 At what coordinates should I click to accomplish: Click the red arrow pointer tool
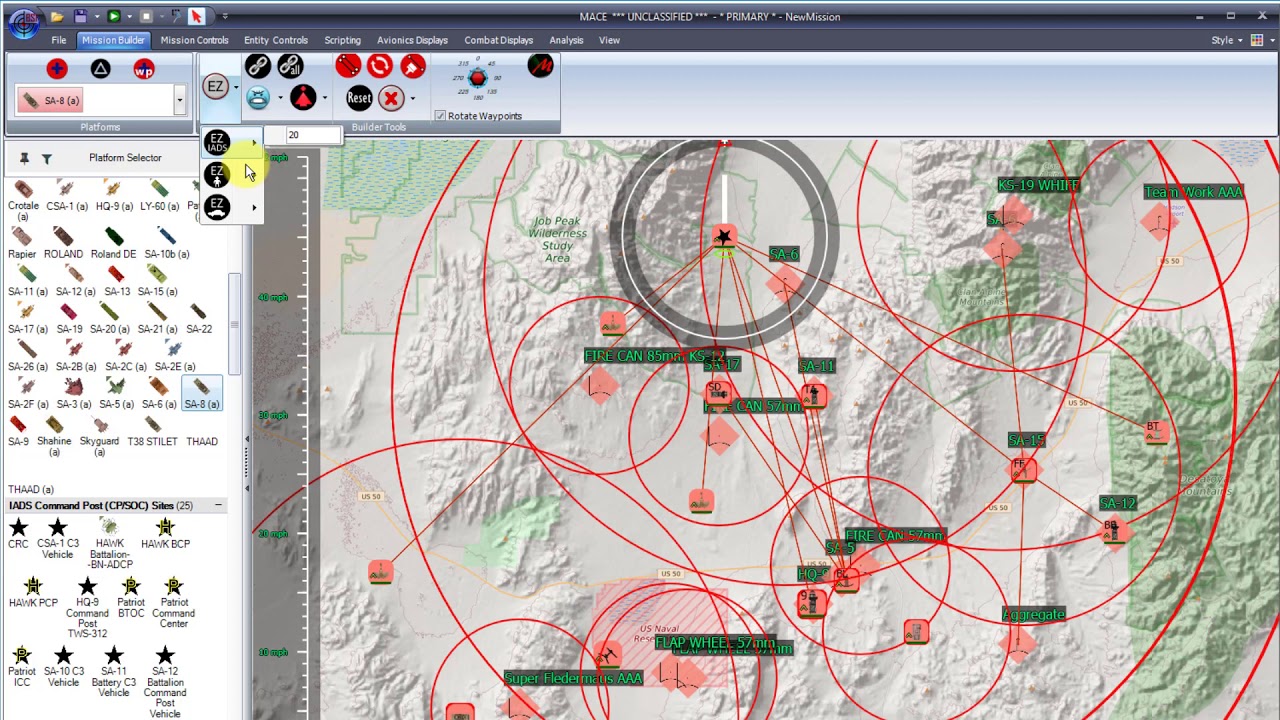point(196,16)
